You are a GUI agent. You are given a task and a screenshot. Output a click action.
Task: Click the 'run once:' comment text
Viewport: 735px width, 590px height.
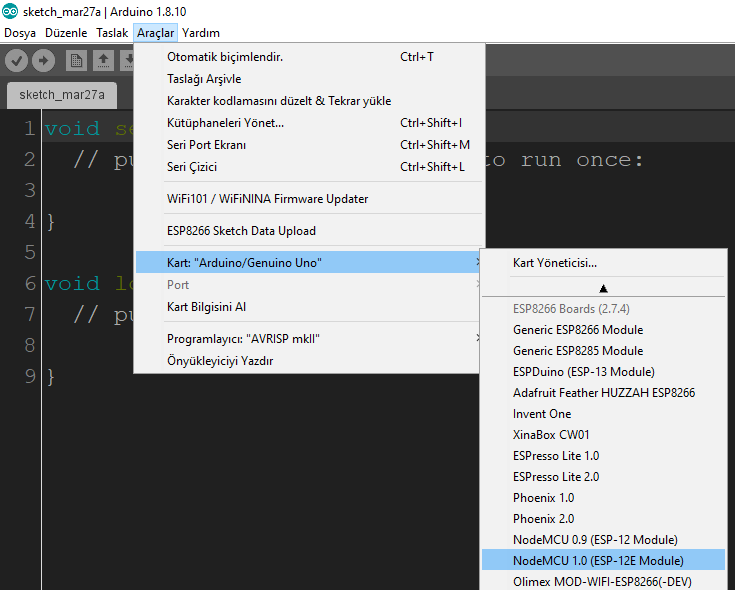point(582,160)
